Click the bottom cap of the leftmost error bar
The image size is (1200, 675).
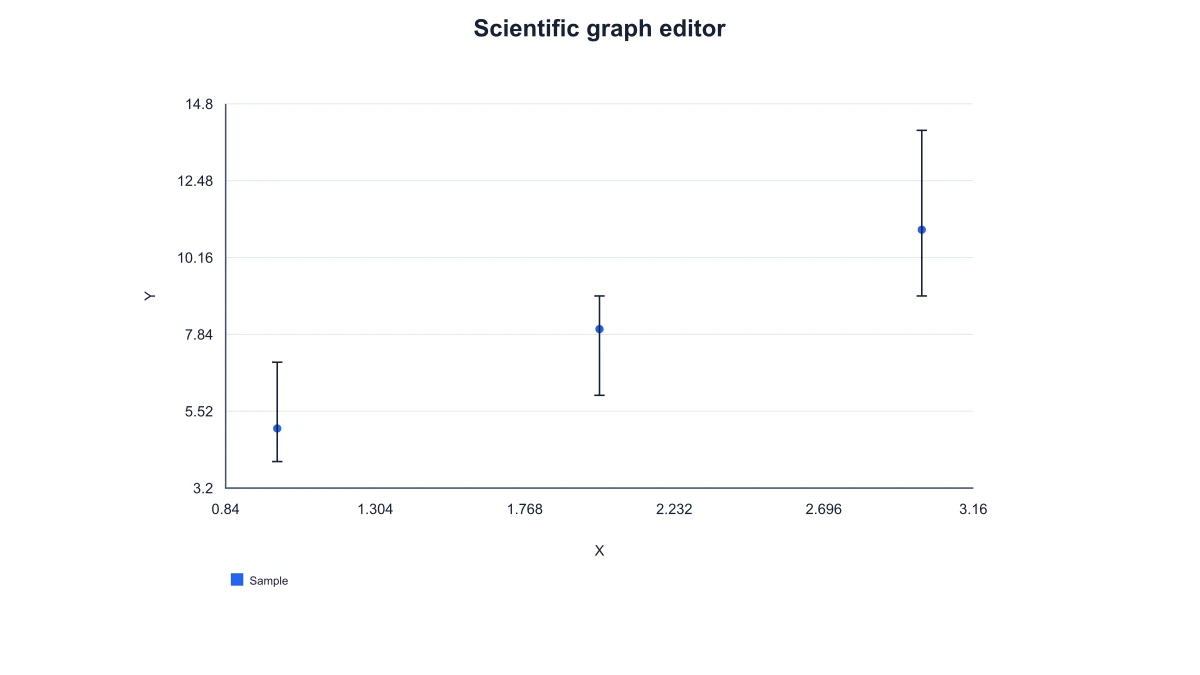(x=277, y=461)
